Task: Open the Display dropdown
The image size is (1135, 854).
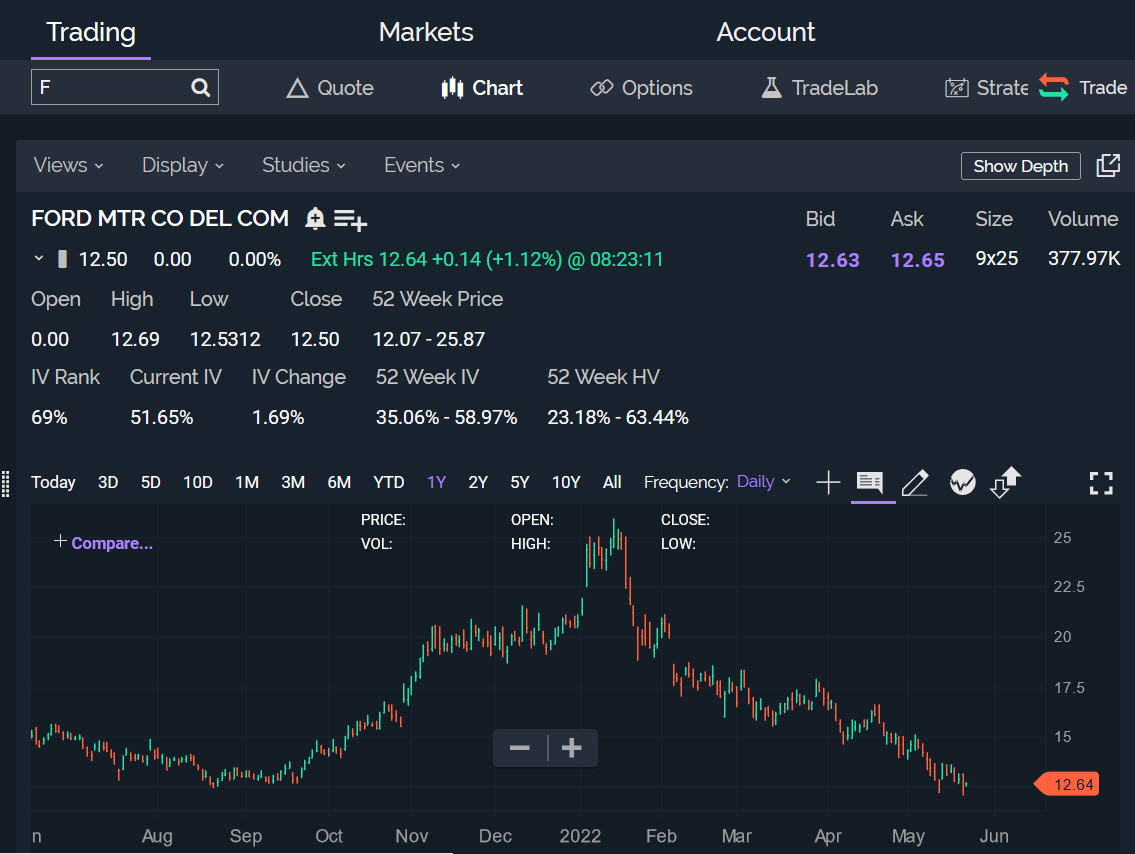Action: pyautogui.click(x=182, y=166)
